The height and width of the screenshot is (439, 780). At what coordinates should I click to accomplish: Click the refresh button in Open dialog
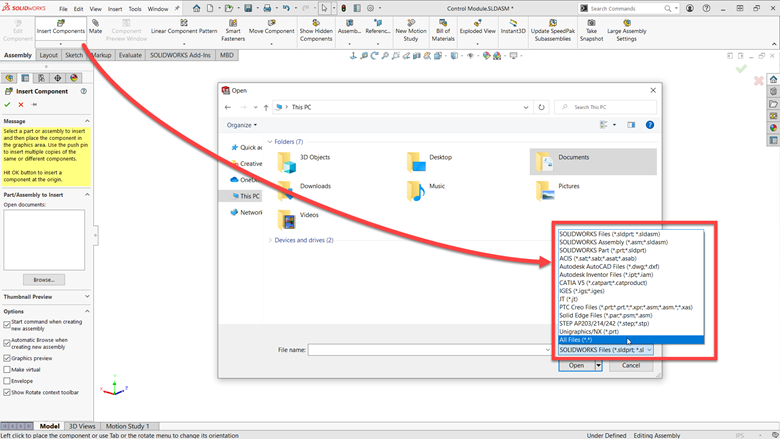[541, 107]
